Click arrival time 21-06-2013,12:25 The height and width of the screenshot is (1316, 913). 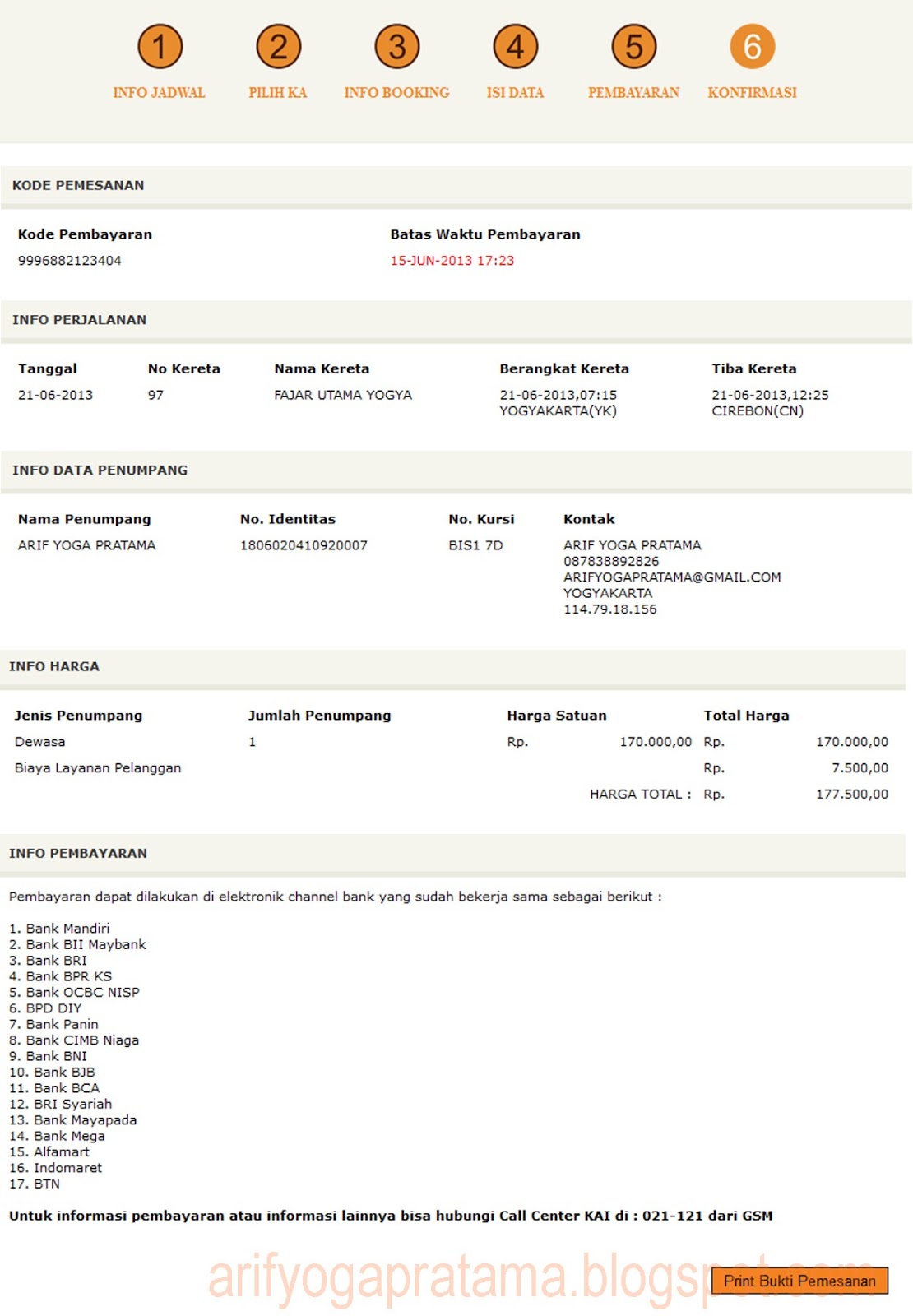[770, 395]
